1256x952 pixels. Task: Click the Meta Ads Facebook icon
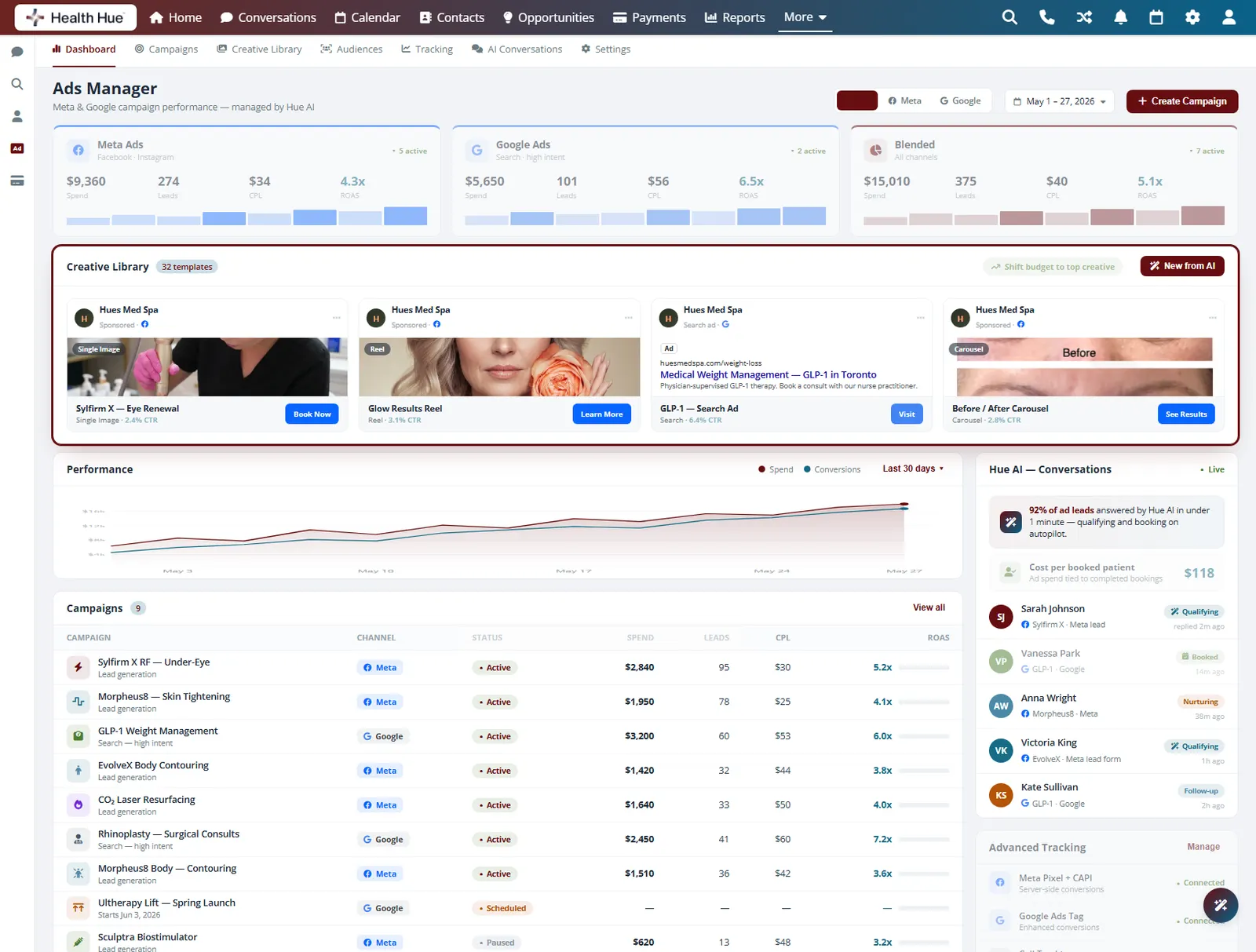[78, 150]
